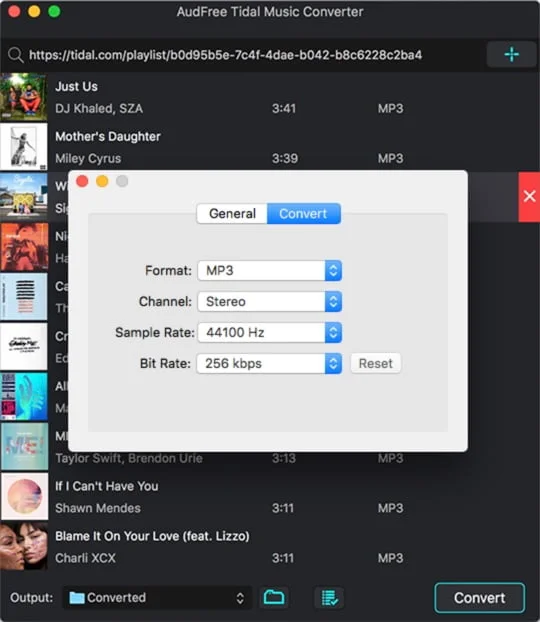Viewport: 540px width, 622px height.
Task: Close the preferences dialog with red button
Action: click(82, 181)
